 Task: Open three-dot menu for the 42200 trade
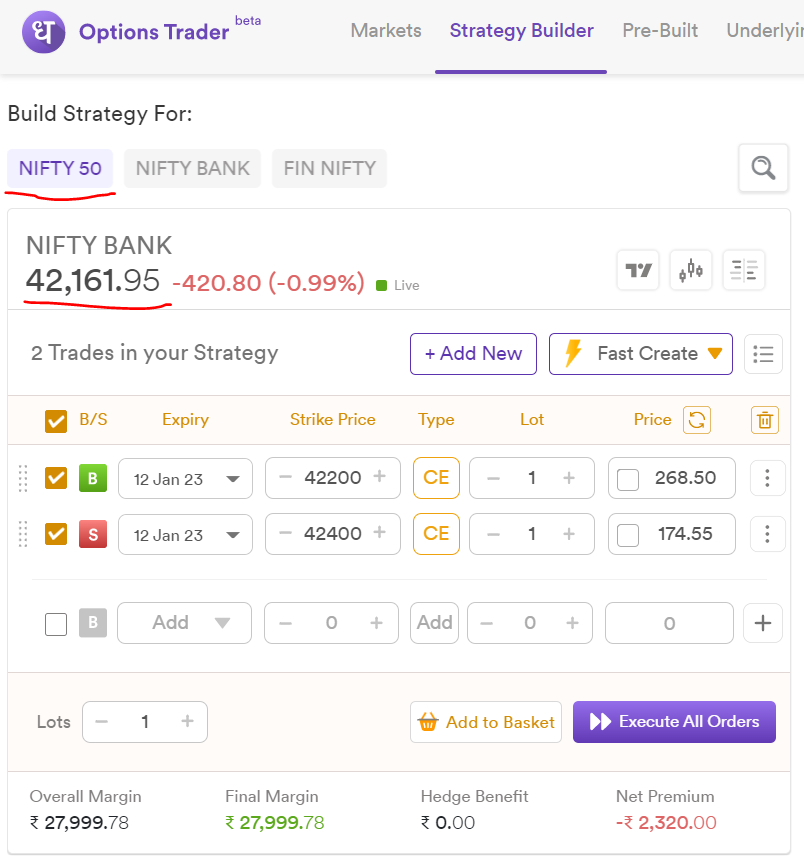pyautogui.click(x=767, y=478)
